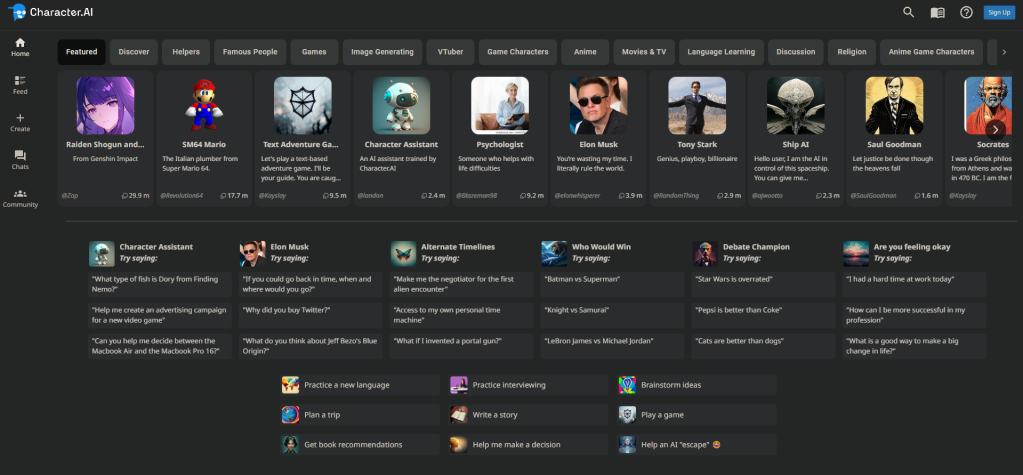Open the Community sidebar icon
This screenshot has width=1023, height=475.
(x=20, y=197)
